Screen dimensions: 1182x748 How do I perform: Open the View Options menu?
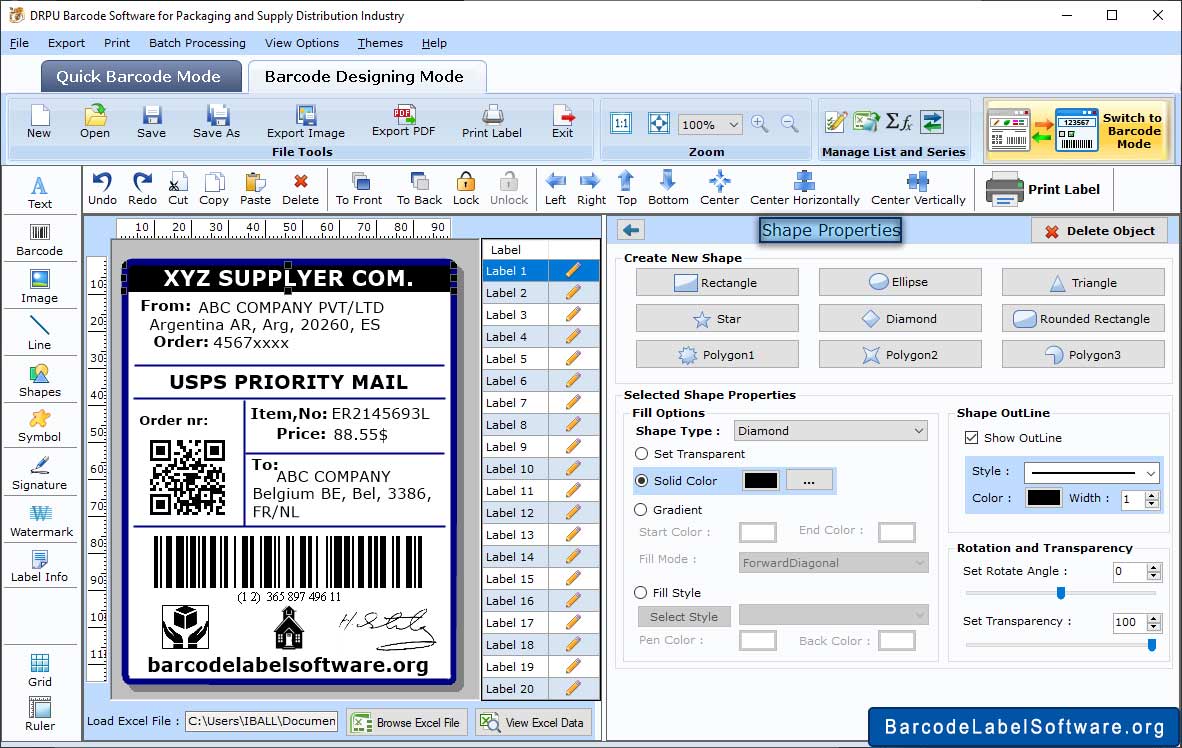(x=302, y=43)
